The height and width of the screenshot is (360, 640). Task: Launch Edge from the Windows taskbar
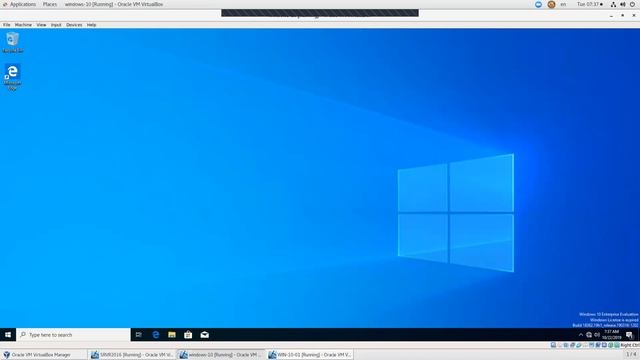pos(156,335)
